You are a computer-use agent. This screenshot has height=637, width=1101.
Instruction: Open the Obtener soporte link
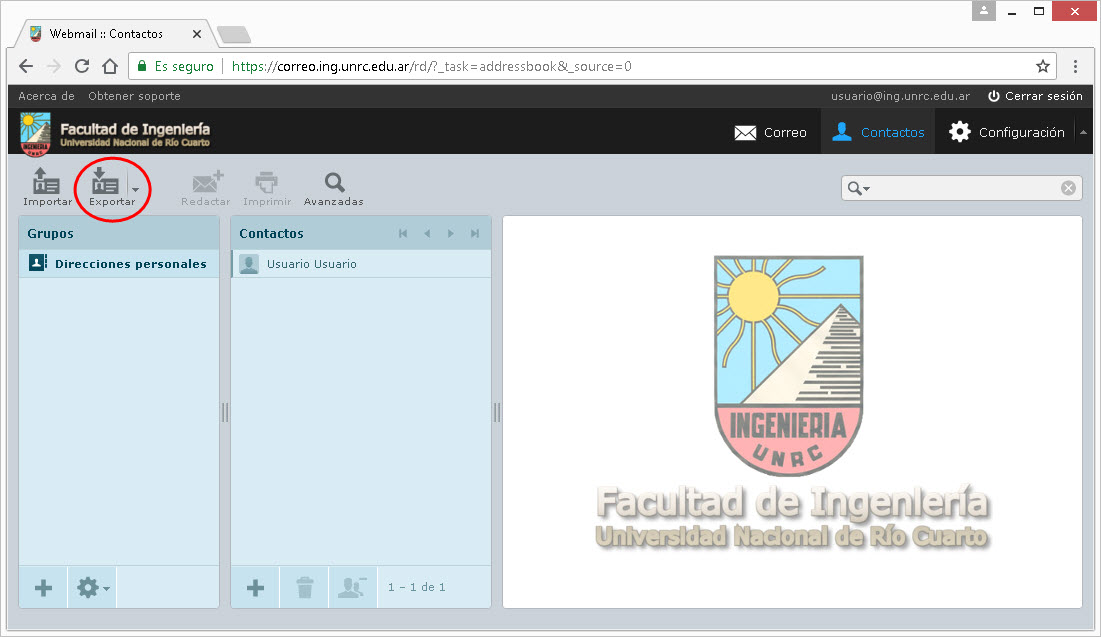point(134,96)
